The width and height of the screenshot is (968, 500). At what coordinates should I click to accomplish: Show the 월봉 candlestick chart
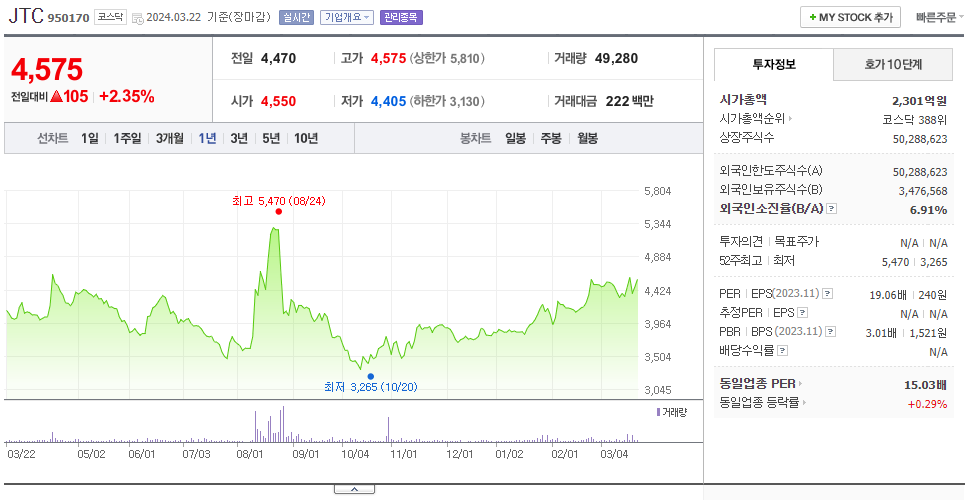pos(587,138)
